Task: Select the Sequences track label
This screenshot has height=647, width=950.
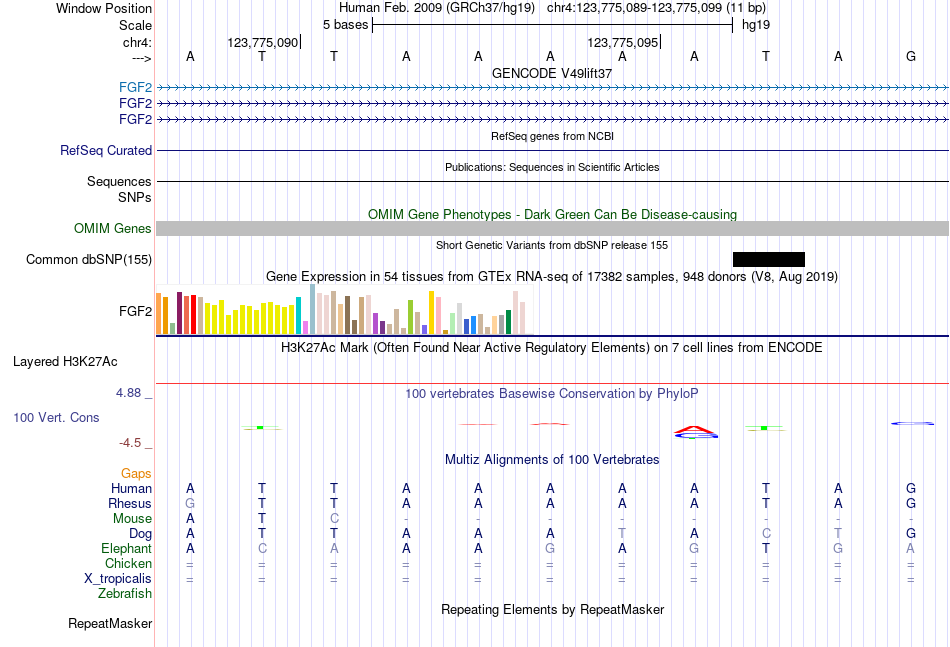Action: (119, 181)
